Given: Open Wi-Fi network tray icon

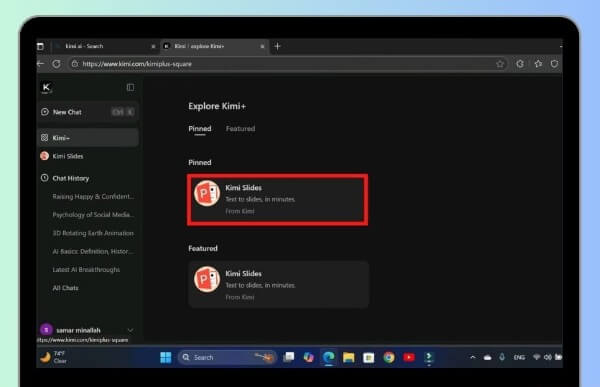Looking at the screenshot, I should [x=536, y=357].
